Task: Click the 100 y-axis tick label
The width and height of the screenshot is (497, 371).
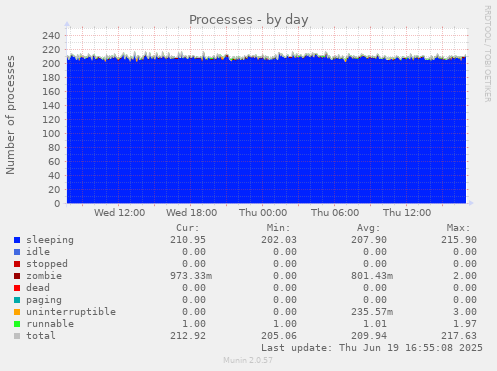Action: [51, 134]
